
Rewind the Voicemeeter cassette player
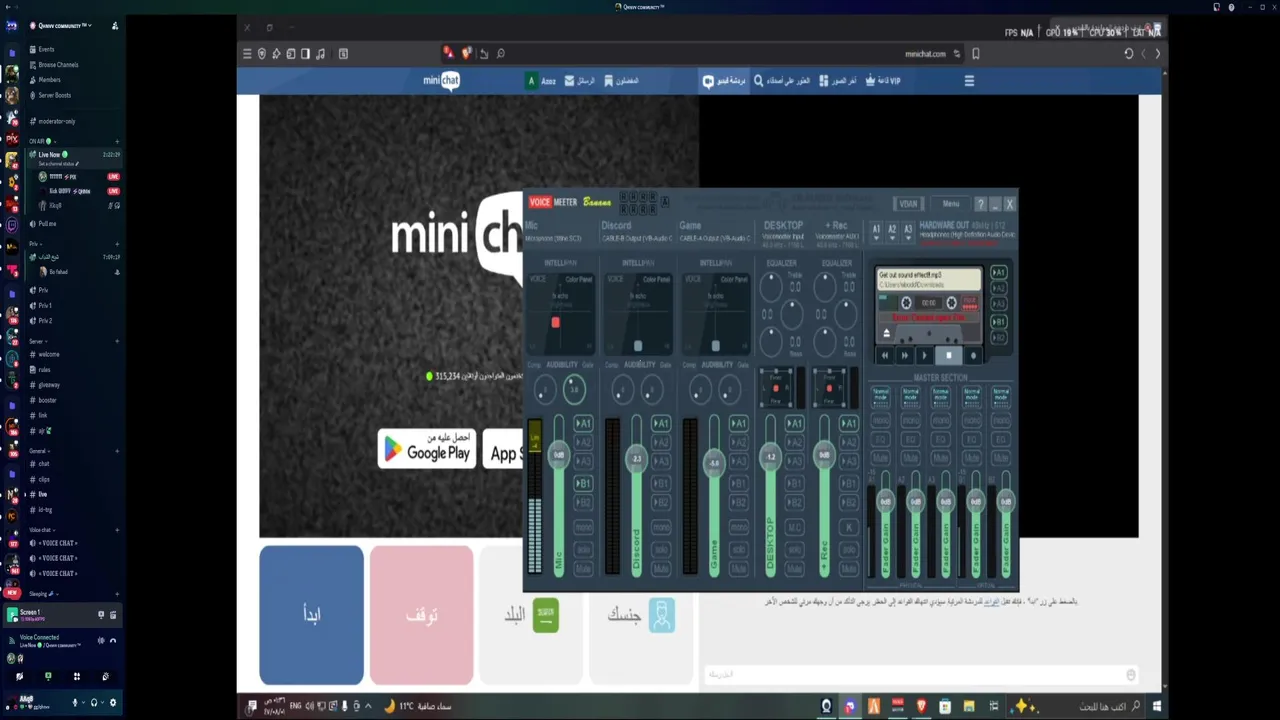[x=885, y=355]
